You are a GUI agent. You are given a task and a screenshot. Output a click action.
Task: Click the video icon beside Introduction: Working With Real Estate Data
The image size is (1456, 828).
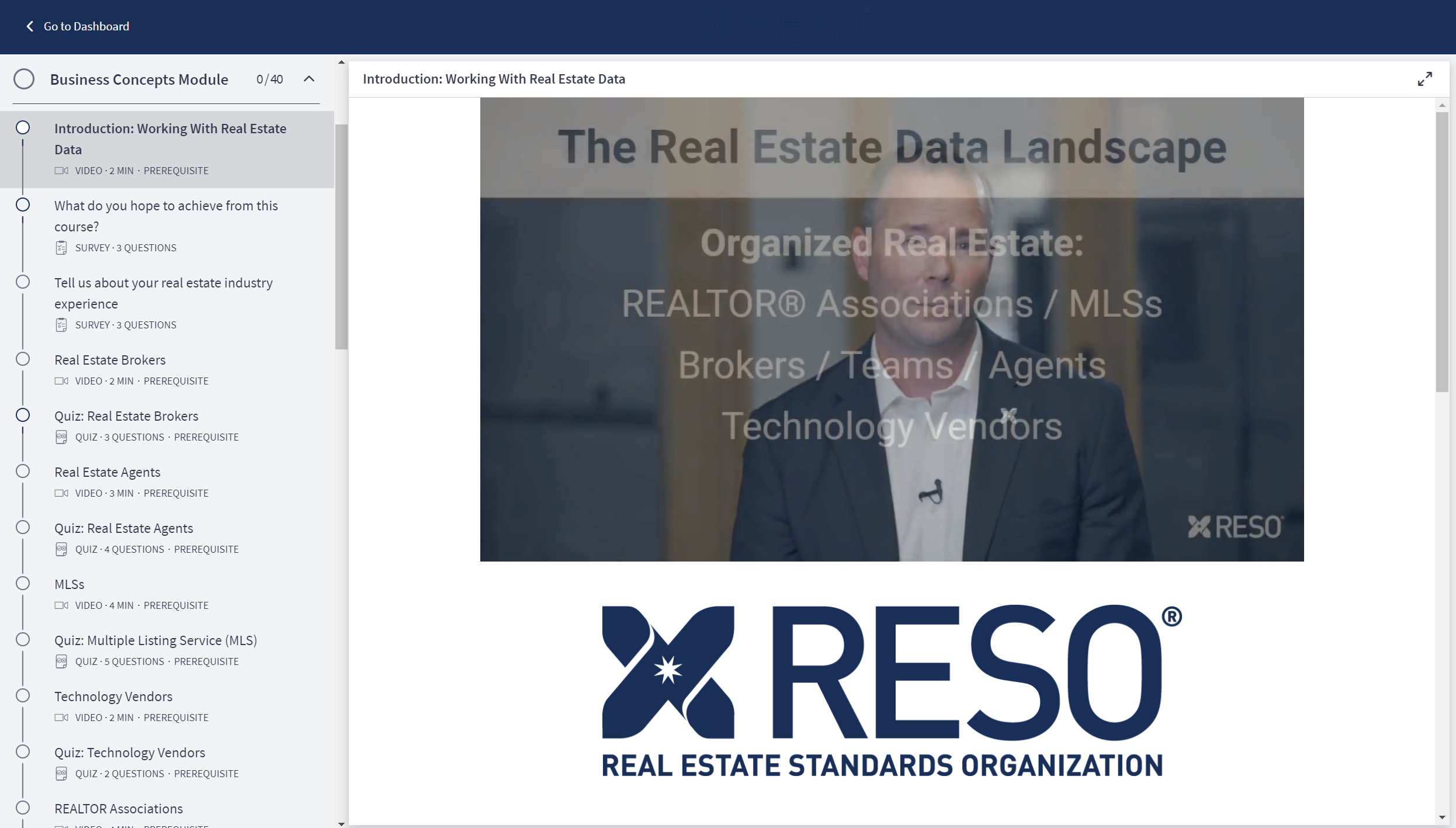point(61,171)
